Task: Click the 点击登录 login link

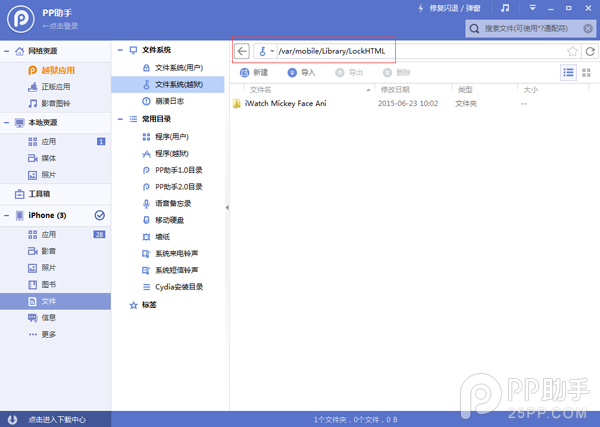Action: click(60, 26)
